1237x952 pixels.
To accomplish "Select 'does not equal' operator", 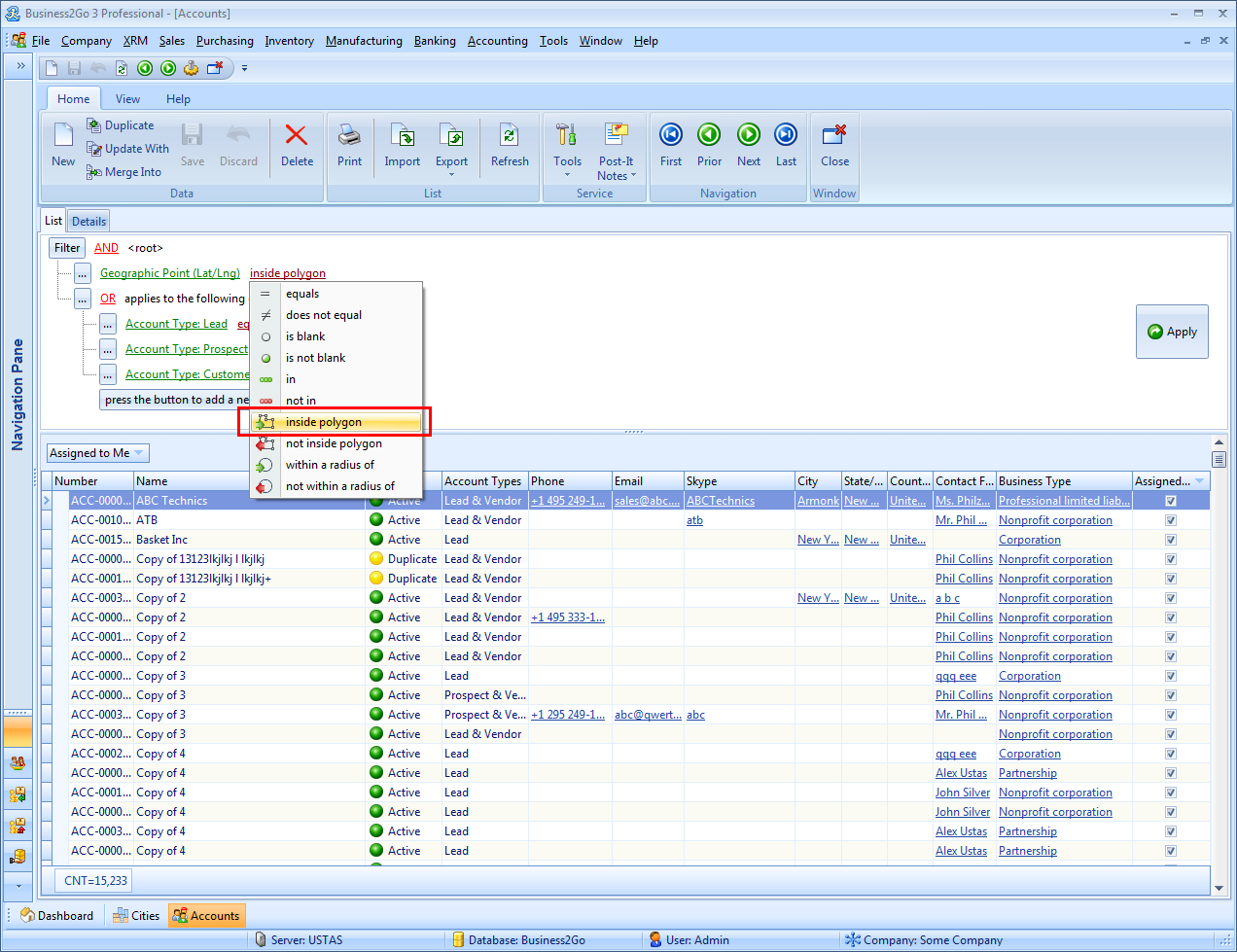I will [x=336, y=315].
